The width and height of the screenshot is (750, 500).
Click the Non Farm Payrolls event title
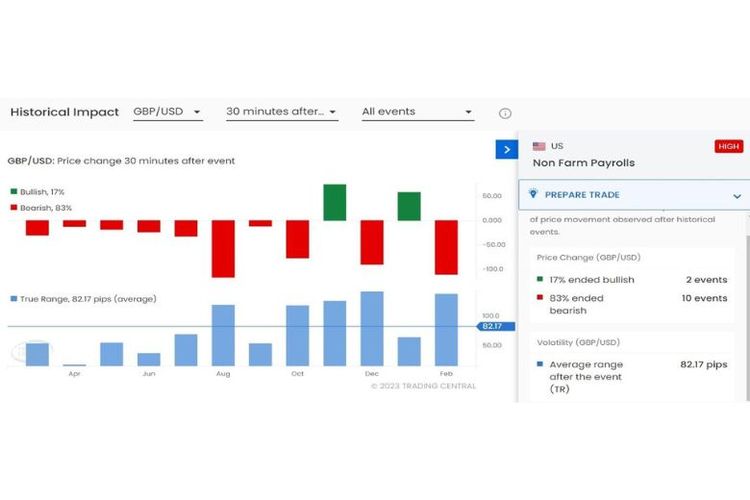[x=583, y=163]
